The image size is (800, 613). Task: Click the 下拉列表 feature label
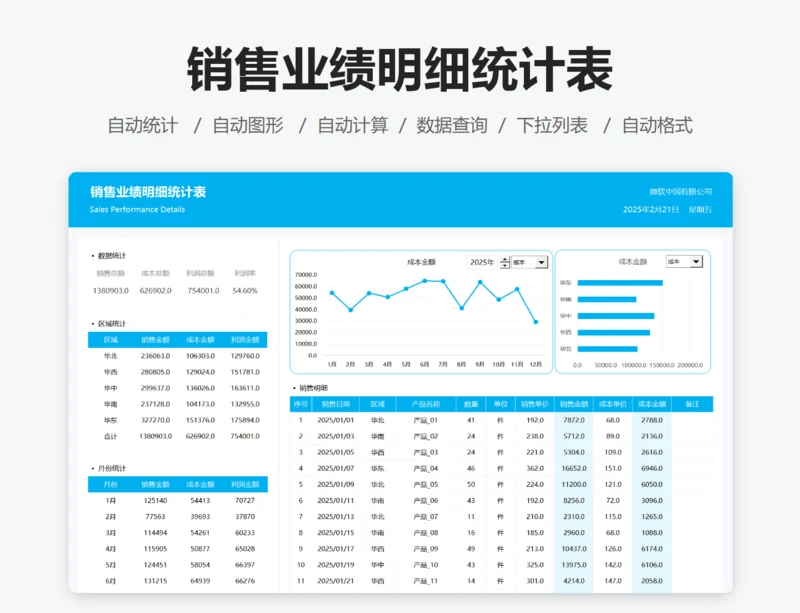(552, 126)
